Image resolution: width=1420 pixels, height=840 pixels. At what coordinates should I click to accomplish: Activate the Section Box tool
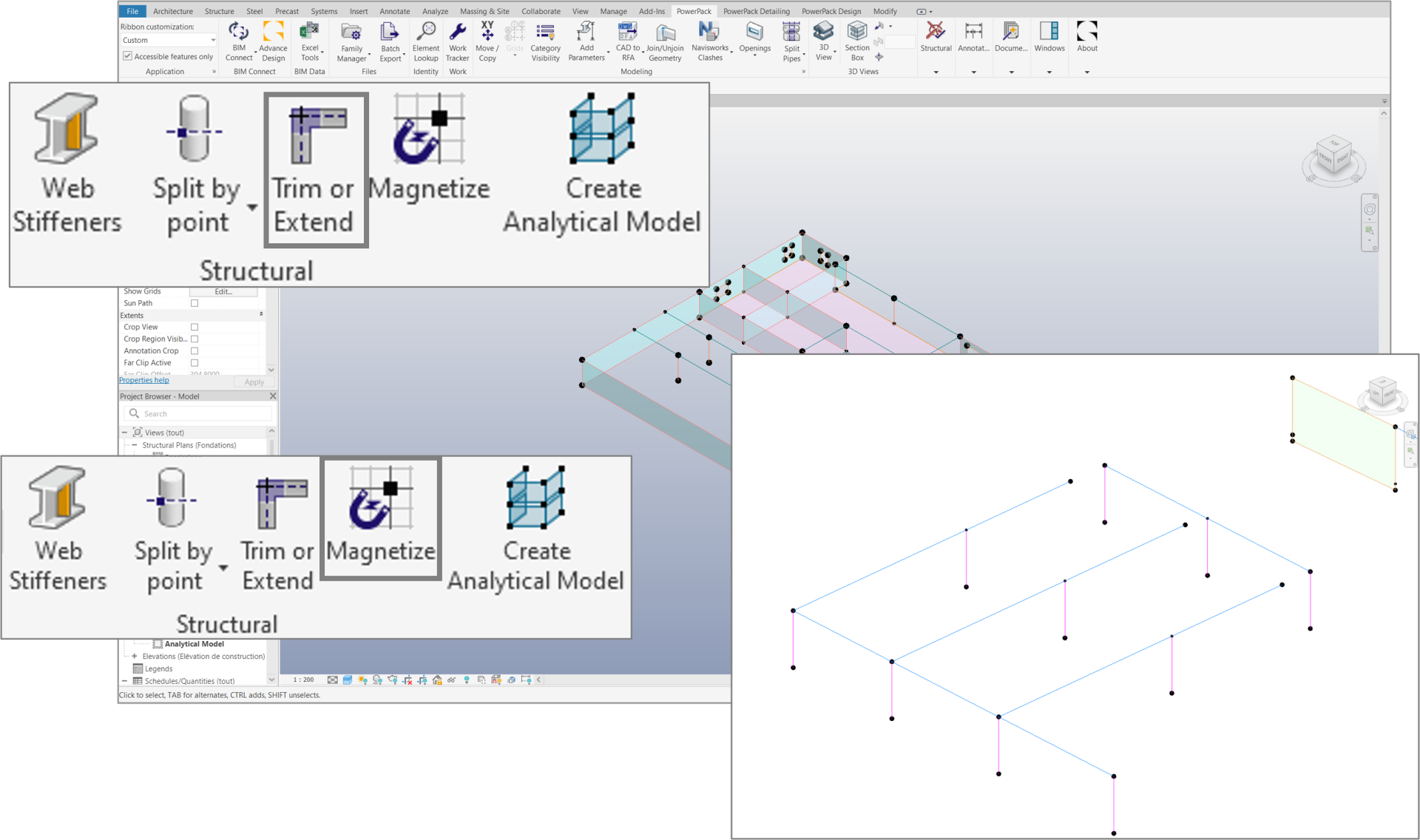857,41
